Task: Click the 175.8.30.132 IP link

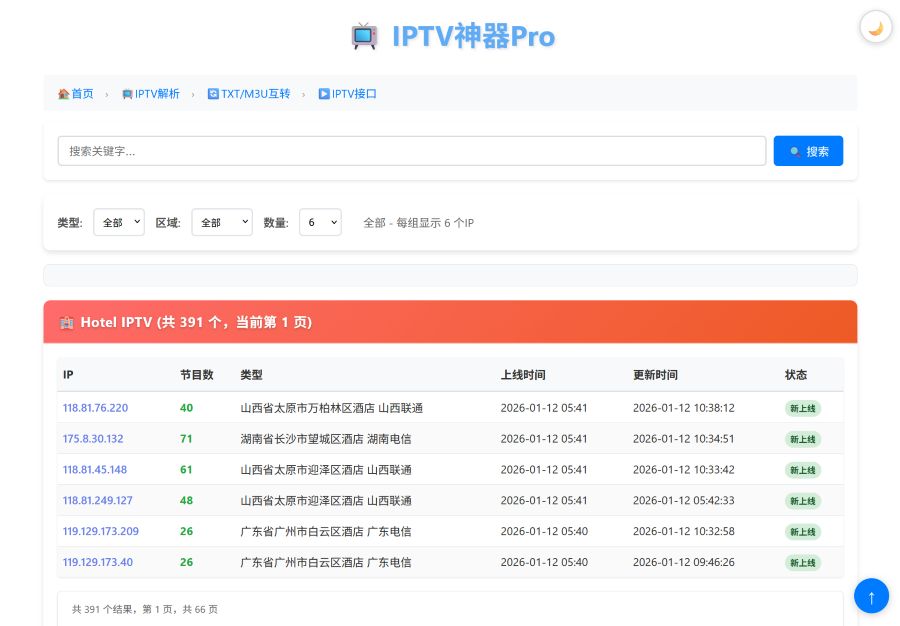Action: click(92, 438)
